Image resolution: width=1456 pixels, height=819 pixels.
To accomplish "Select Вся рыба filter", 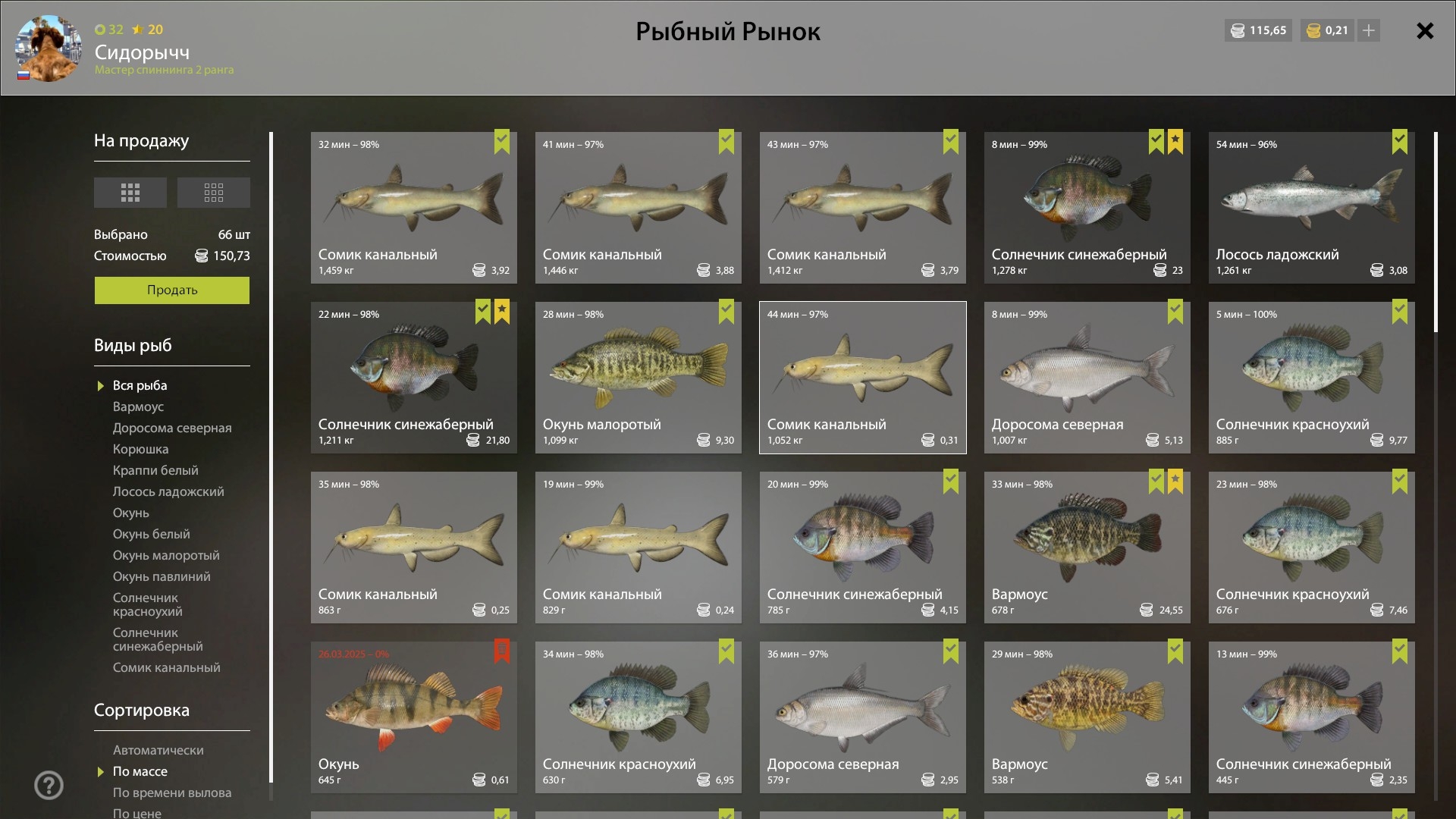I will coord(140,385).
